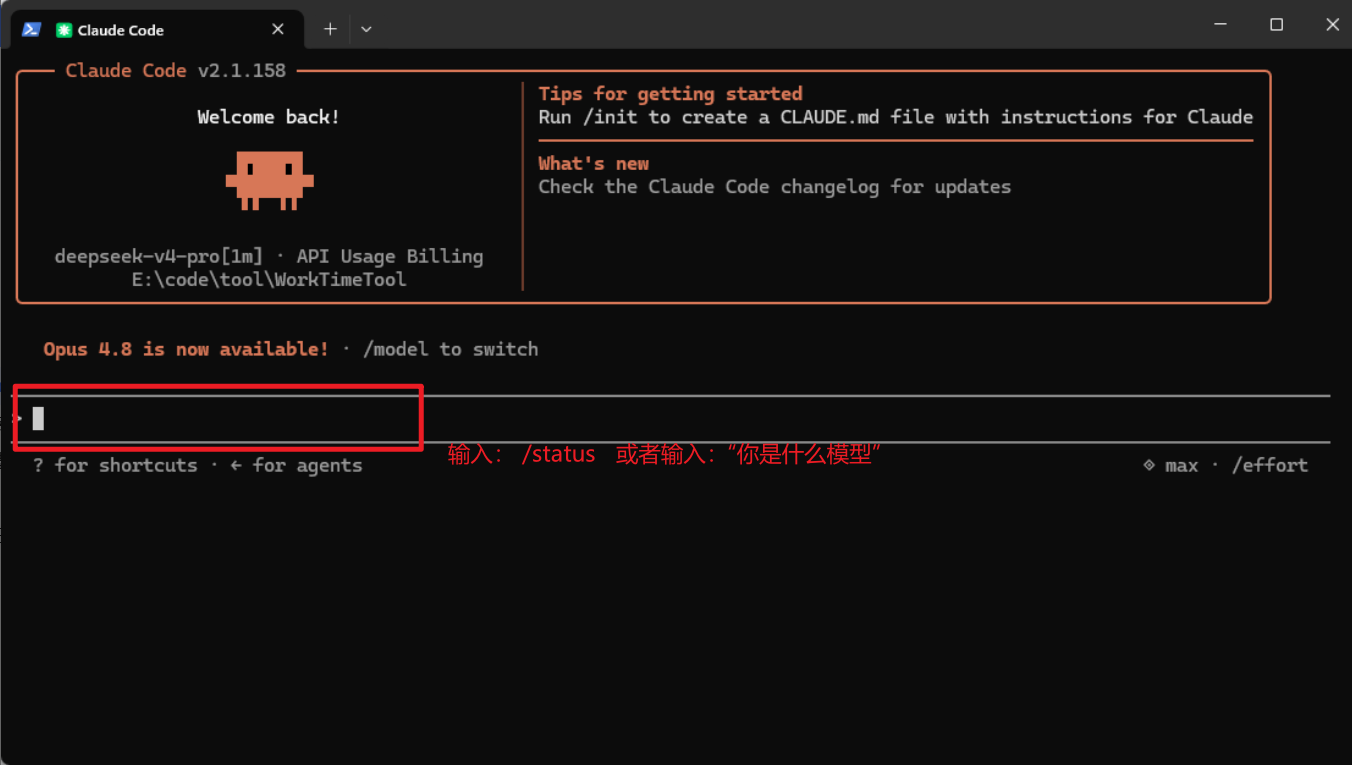Click the '/model to switch' hint
Viewport: 1352px width, 765px height.
(451, 349)
